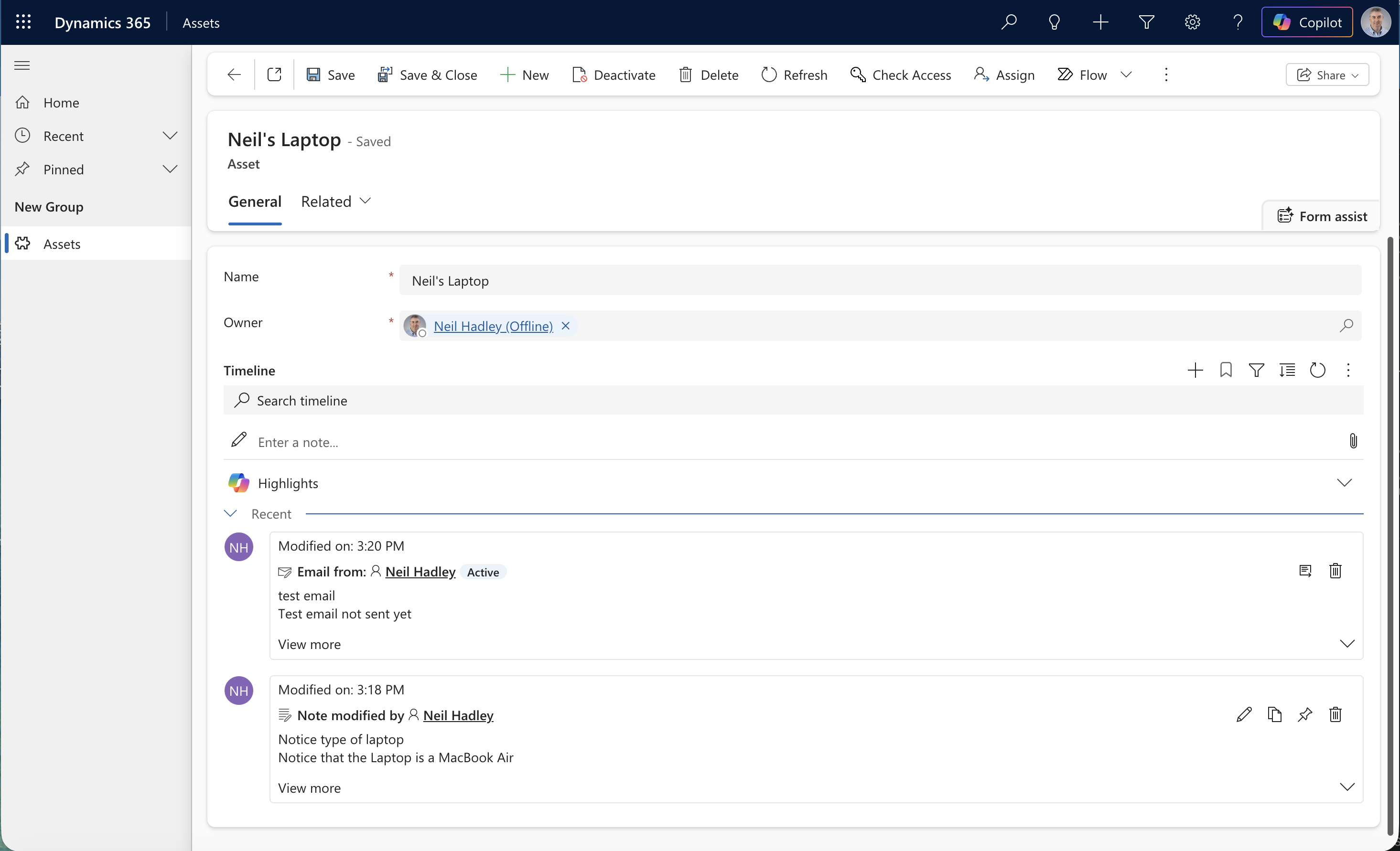Expand the Highlights section chevron
The width and height of the screenshot is (1400, 851).
coord(1344,483)
